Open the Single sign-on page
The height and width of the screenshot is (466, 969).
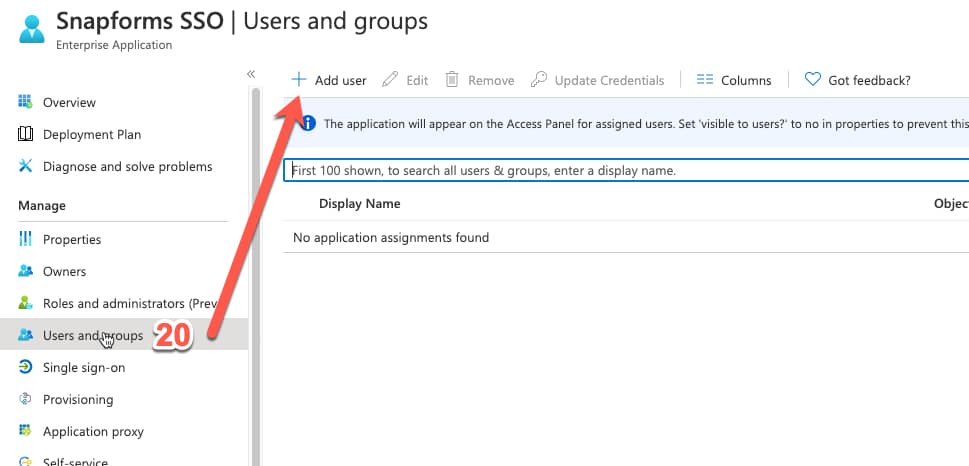[84, 367]
